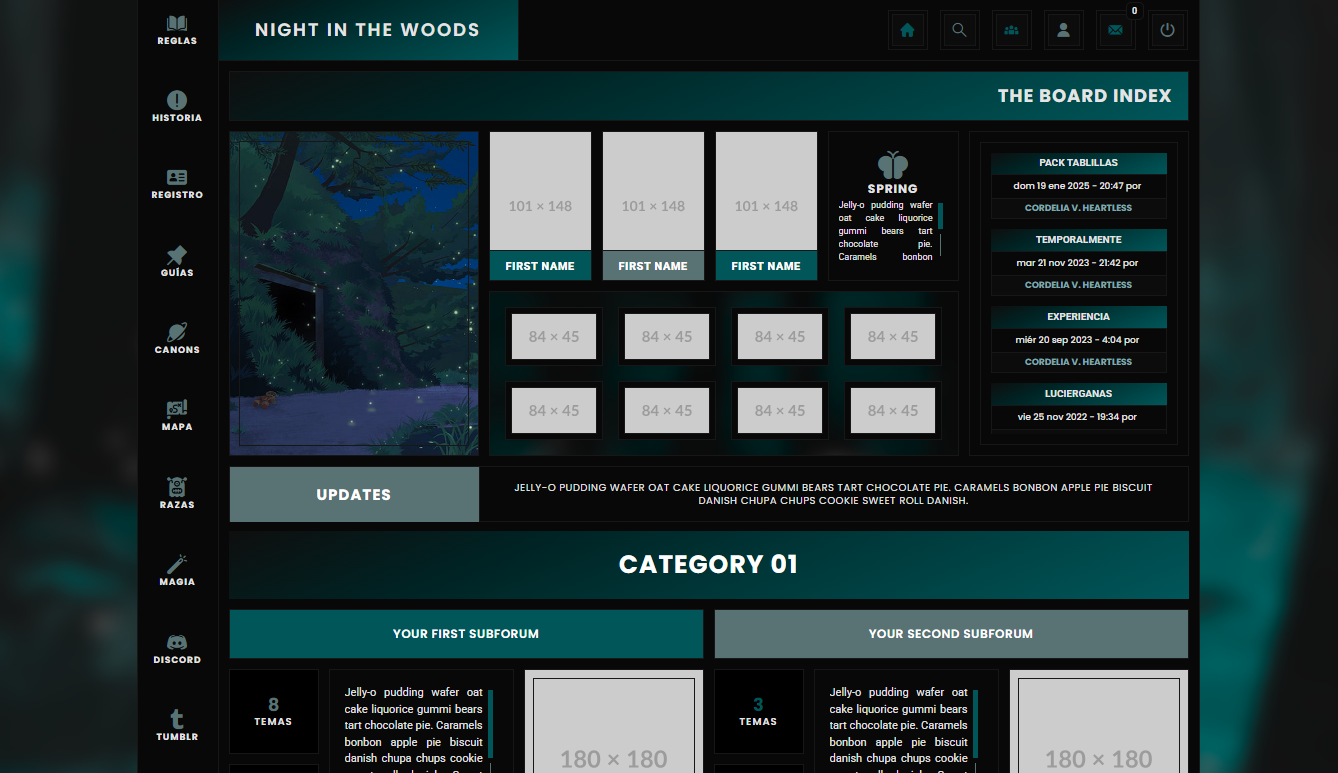The width and height of the screenshot is (1338, 773).
Task: Click the Category 01 header
Action: pyautogui.click(x=709, y=565)
